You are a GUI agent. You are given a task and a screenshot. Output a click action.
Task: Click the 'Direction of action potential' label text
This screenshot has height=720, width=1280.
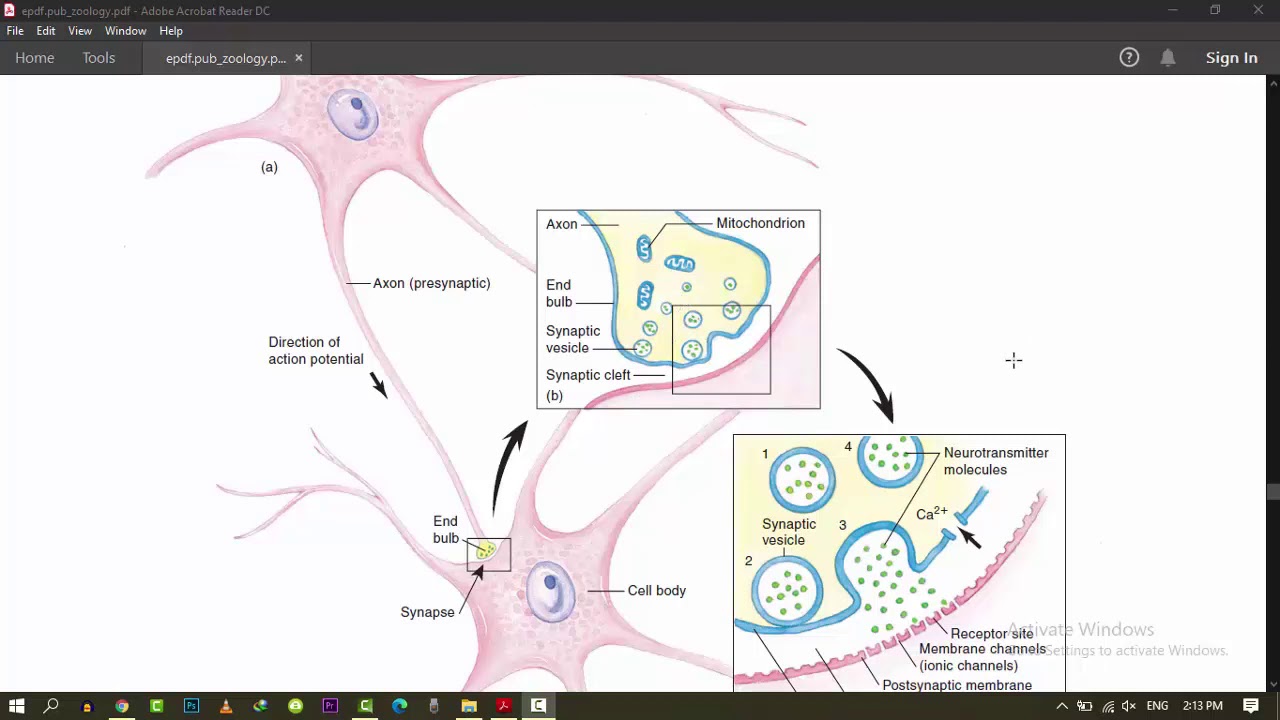316,350
